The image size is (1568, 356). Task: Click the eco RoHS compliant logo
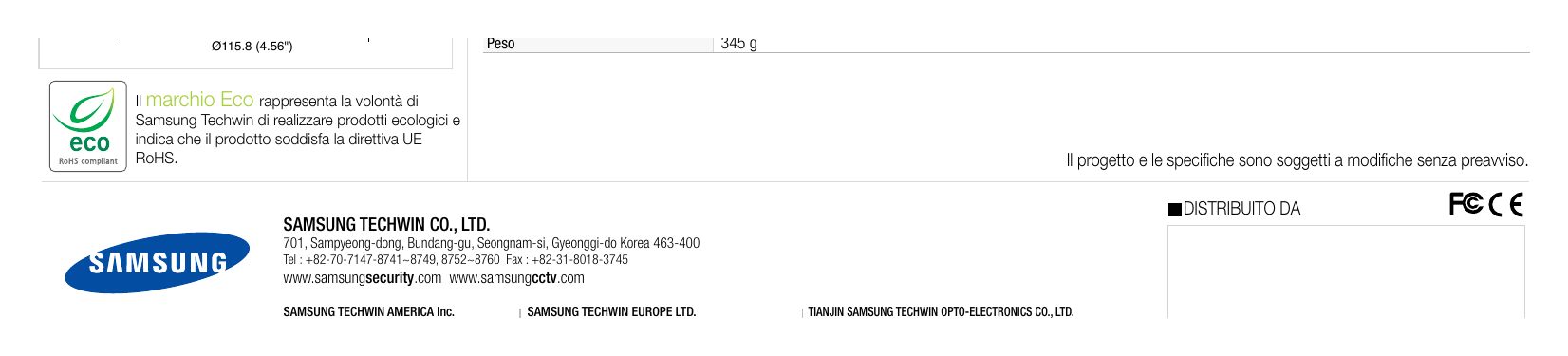(88, 126)
